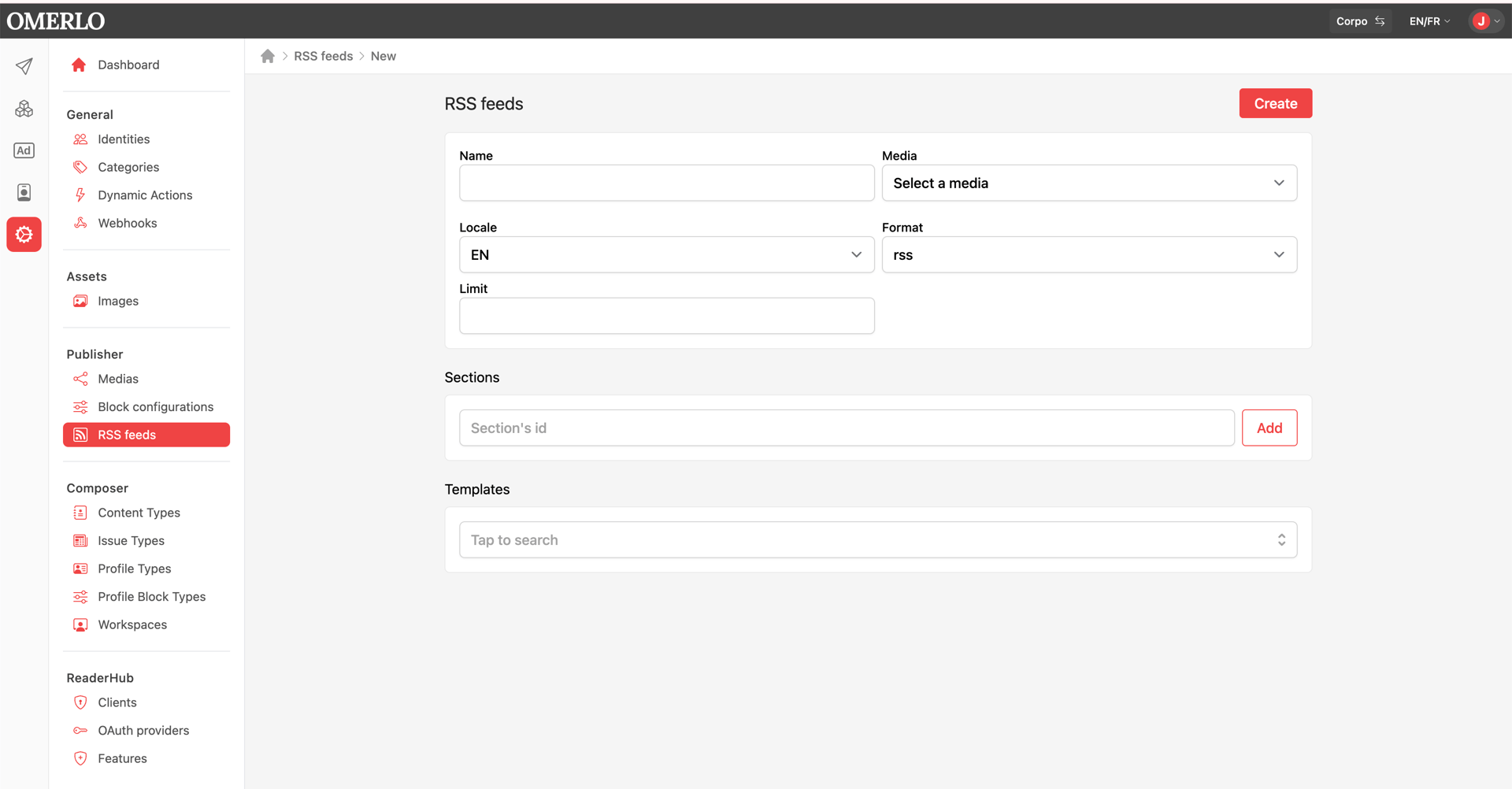Image resolution: width=1512 pixels, height=789 pixels.
Task: Open Issue Types in sidebar
Action: (x=131, y=541)
